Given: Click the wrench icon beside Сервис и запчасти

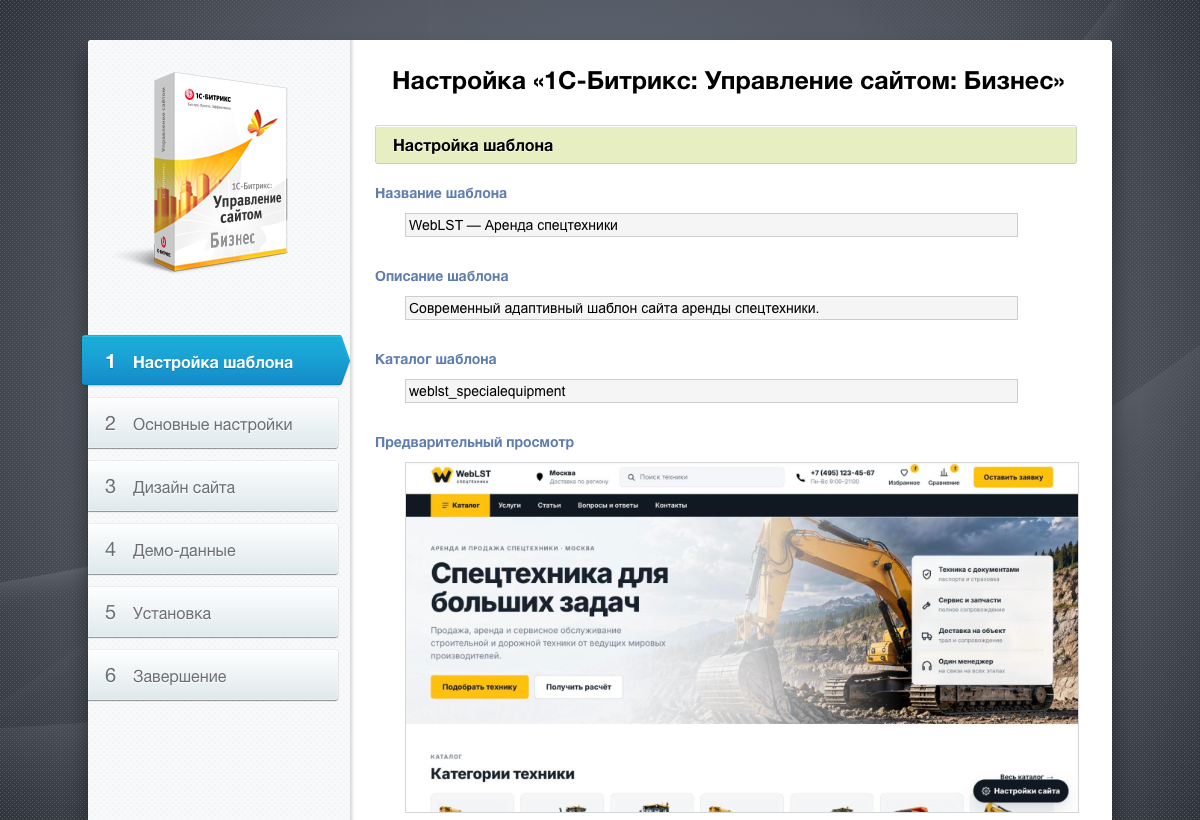Looking at the screenshot, I should pyautogui.click(x=927, y=605).
